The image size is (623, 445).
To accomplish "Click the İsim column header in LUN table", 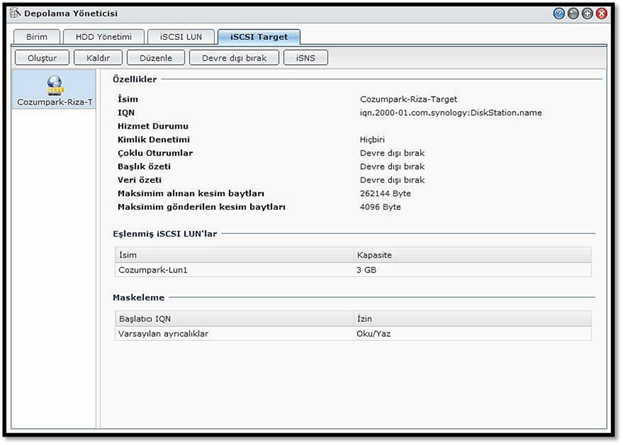I will 234,255.
